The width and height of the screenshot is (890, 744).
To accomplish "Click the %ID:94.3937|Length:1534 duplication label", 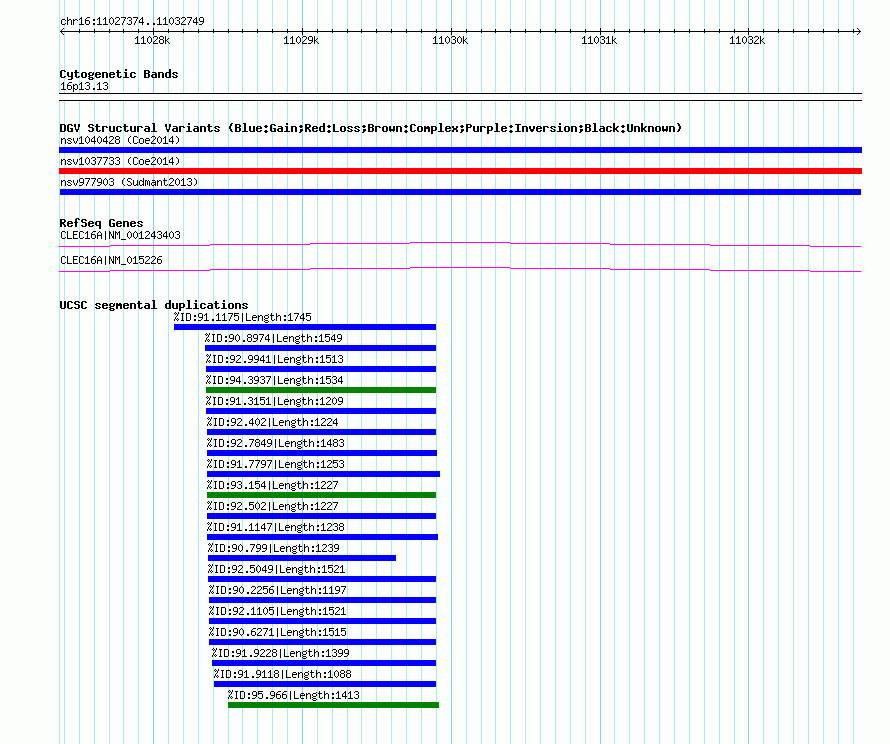I will coord(275,380).
